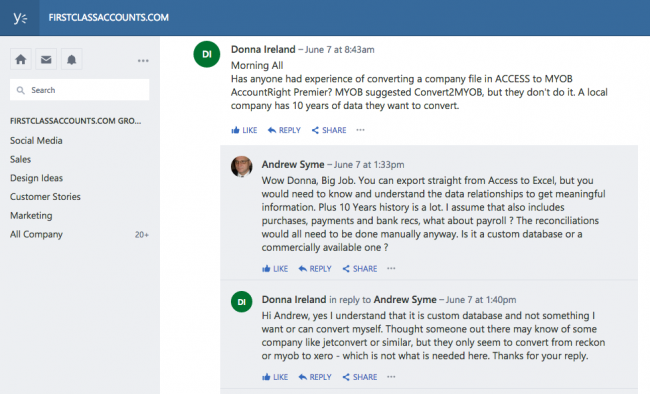Expand more options on Donna's original post
Image resolution: width=650 pixels, height=394 pixels.
[360, 130]
